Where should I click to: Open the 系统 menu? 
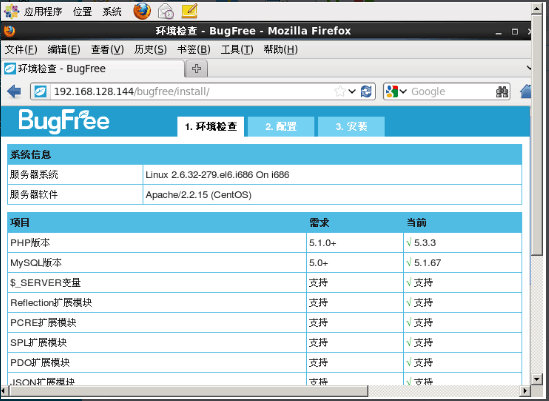click(x=112, y=12)
